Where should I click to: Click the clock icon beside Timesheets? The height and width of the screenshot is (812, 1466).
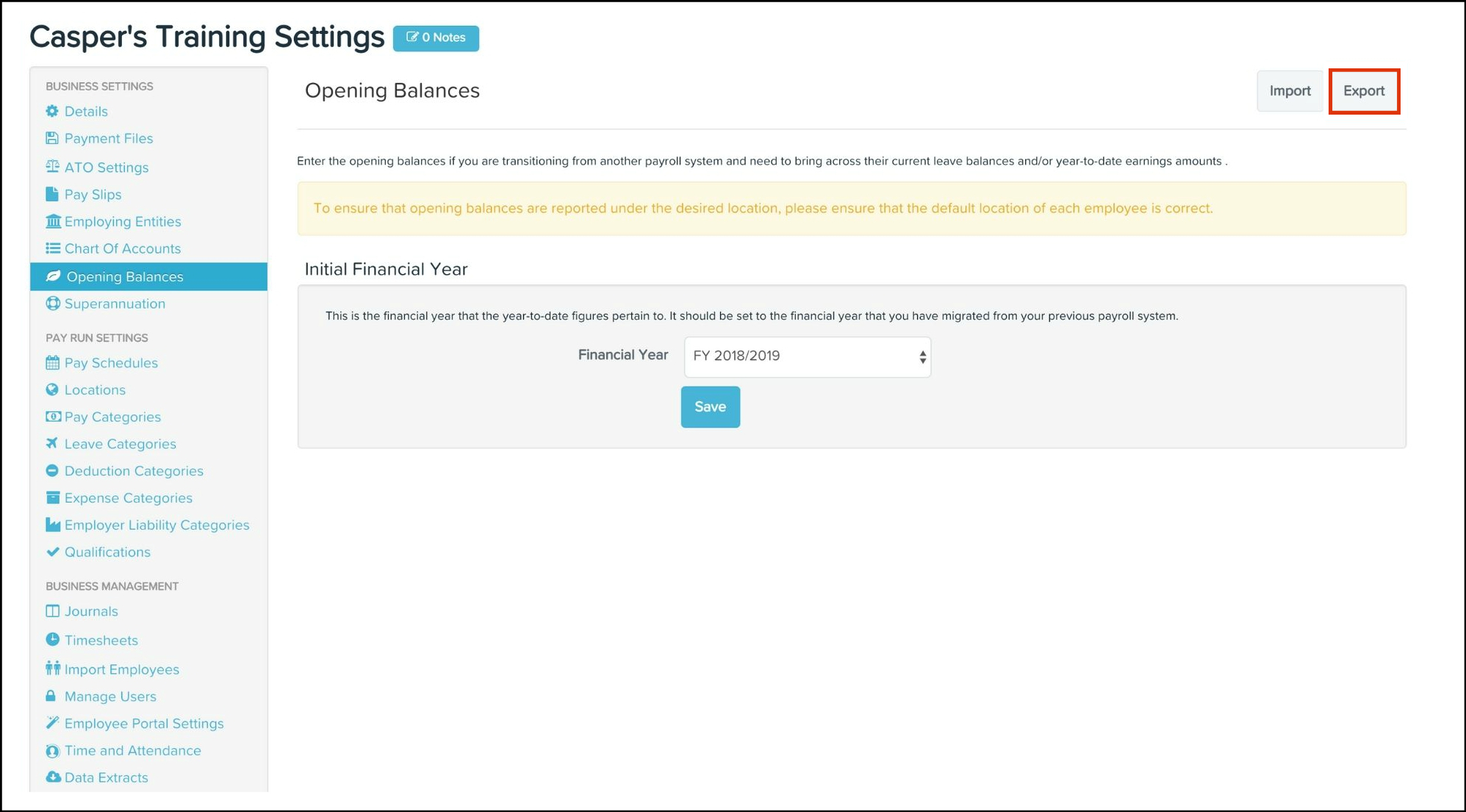[52, 639]
